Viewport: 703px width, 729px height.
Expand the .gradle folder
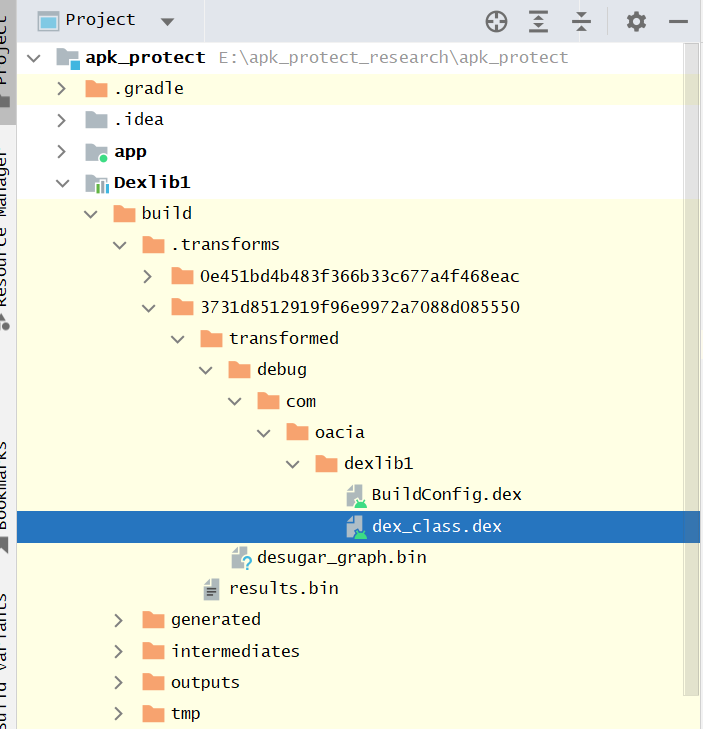pyautogui.click(x=62, y=89)
